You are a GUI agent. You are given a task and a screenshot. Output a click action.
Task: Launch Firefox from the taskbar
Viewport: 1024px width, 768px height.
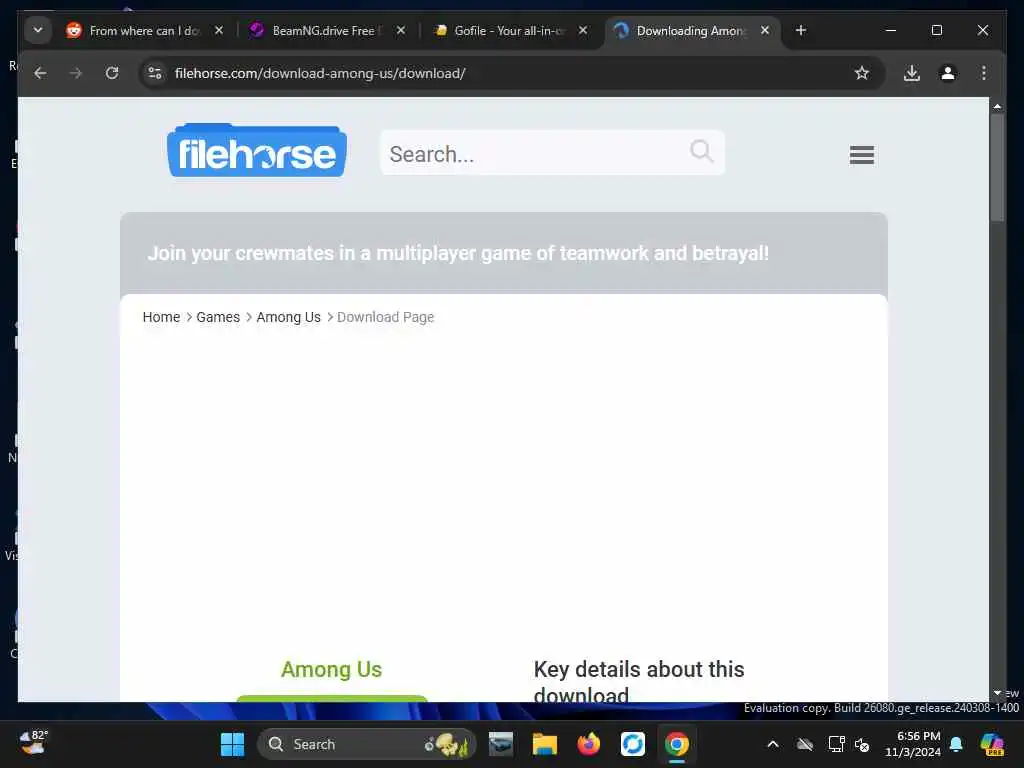[x=588, y=744]
